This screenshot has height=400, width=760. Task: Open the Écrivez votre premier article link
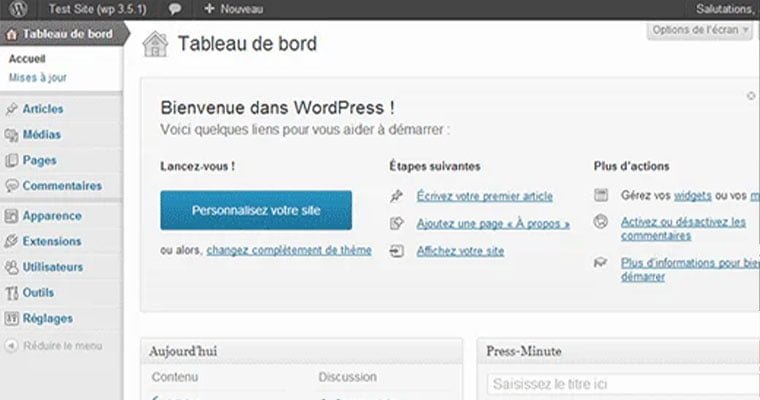point(485,196)
